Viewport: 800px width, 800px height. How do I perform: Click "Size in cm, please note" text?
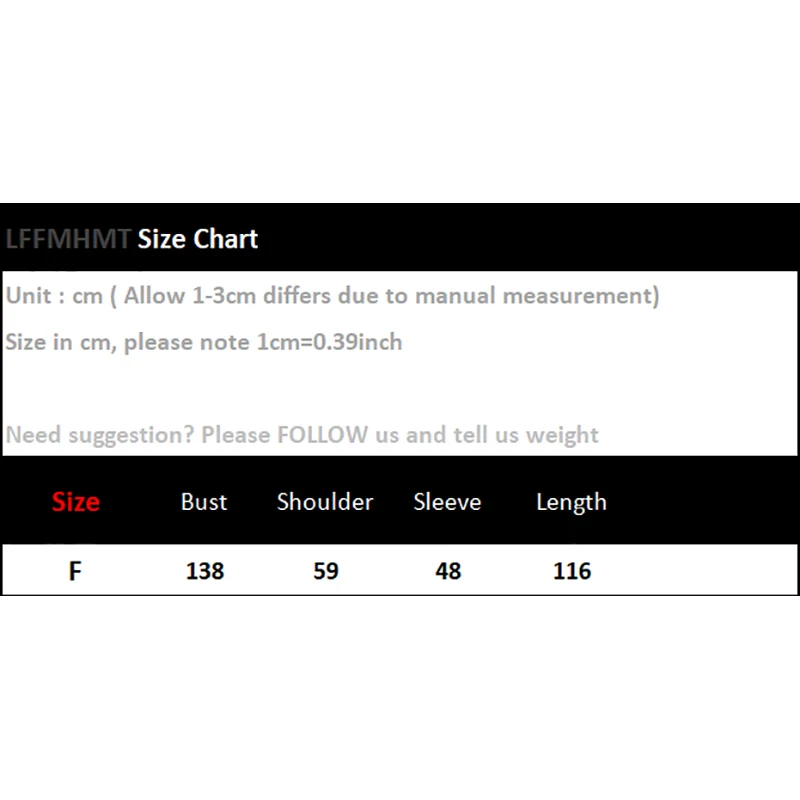128,342
